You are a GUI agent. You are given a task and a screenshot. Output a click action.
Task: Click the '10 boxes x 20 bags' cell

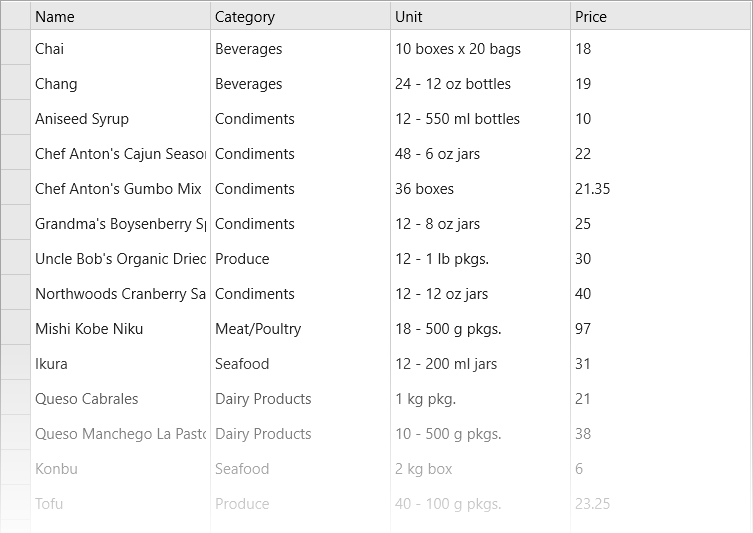pyautogui.click(x=480, y=48)
